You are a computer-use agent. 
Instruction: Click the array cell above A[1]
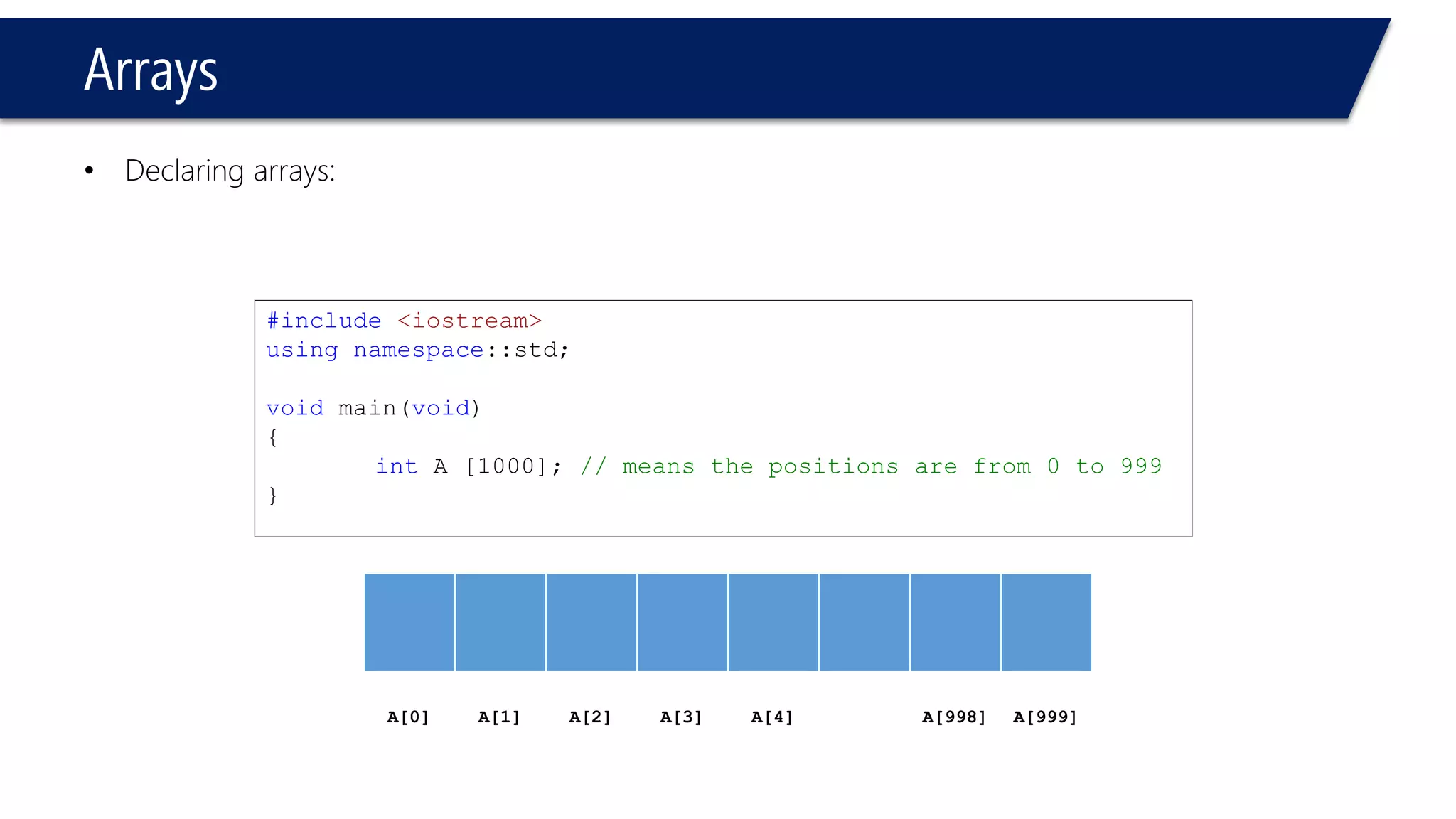[x=500, y=623]
